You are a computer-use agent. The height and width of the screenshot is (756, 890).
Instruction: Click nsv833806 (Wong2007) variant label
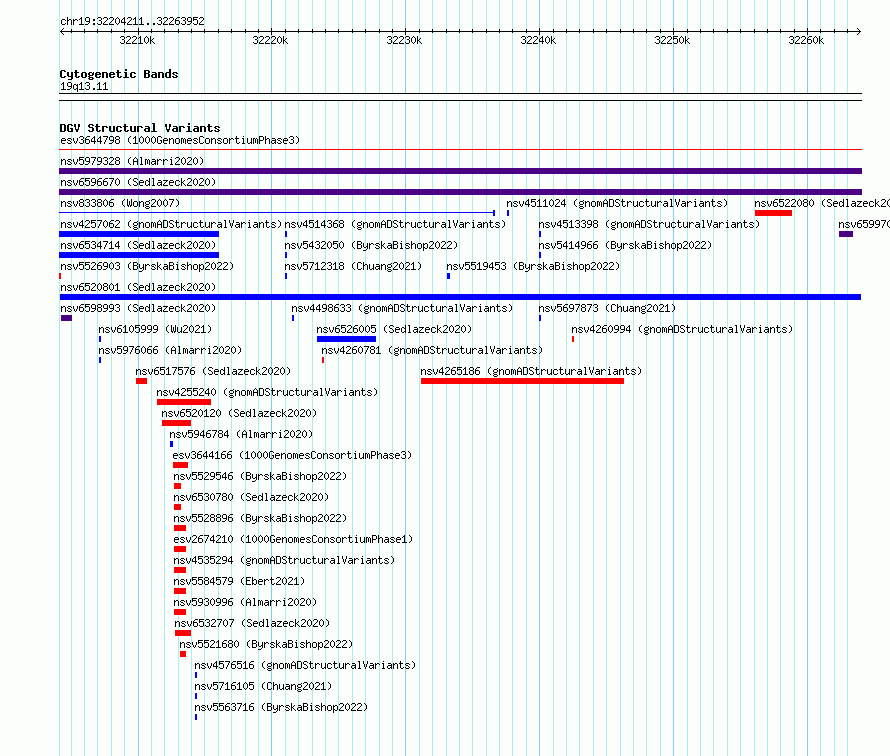pos(120,203)
